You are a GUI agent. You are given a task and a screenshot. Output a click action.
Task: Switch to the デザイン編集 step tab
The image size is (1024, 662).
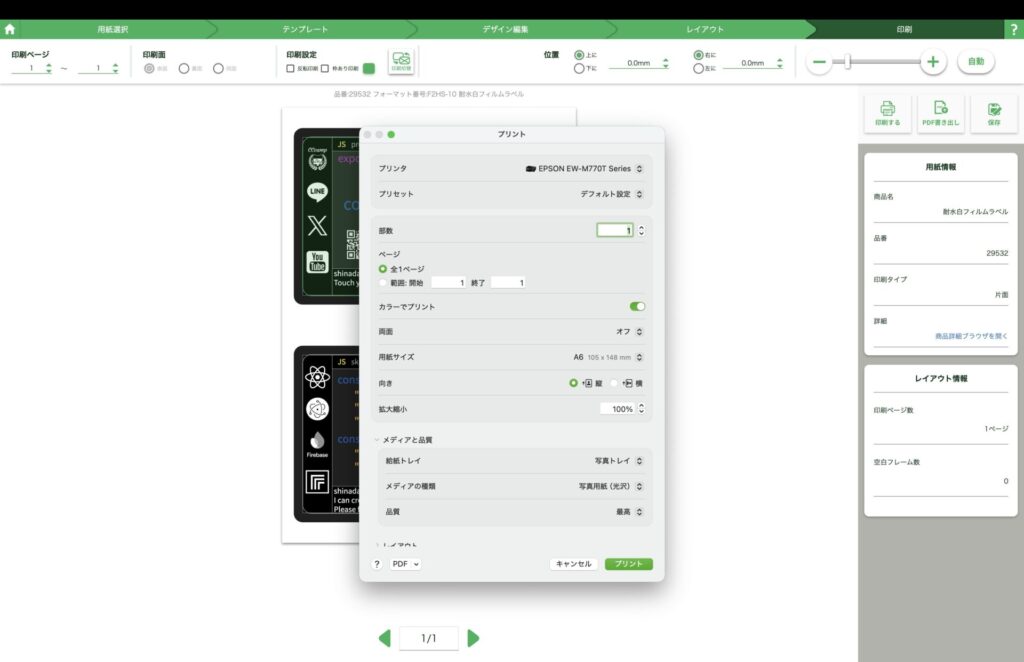(x=505, y=29)
